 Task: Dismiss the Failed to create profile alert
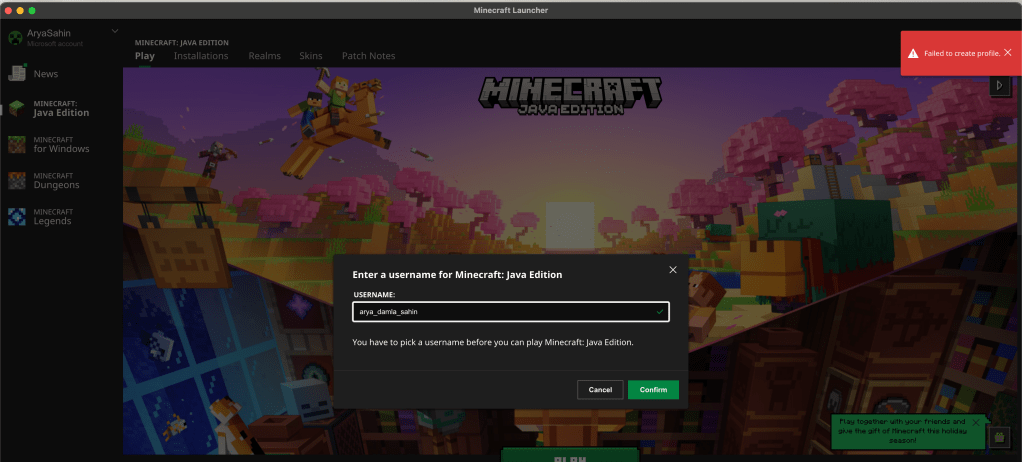[x=1008, y=53]
